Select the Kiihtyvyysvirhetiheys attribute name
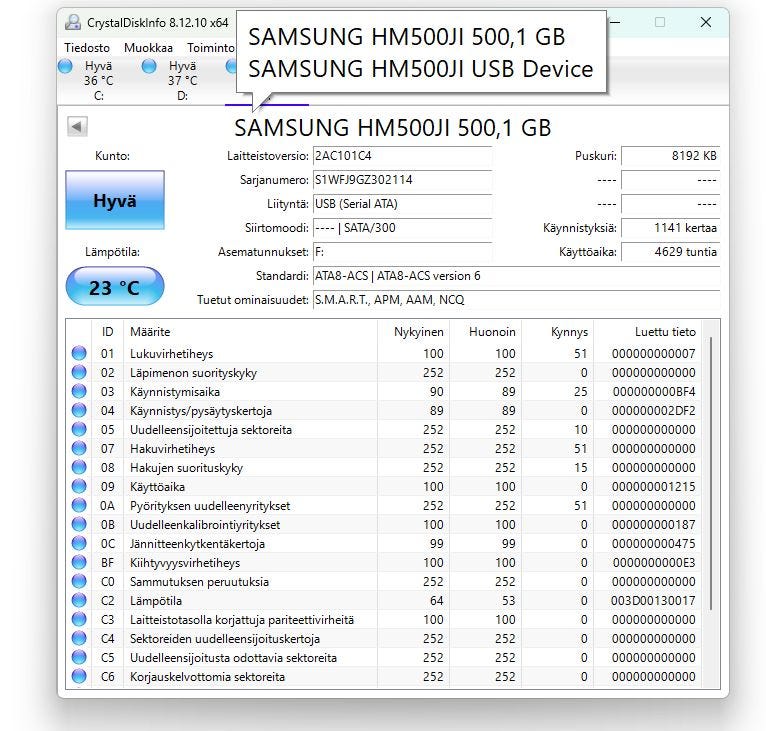Viewport: 766px width, 731px height. 185,563
